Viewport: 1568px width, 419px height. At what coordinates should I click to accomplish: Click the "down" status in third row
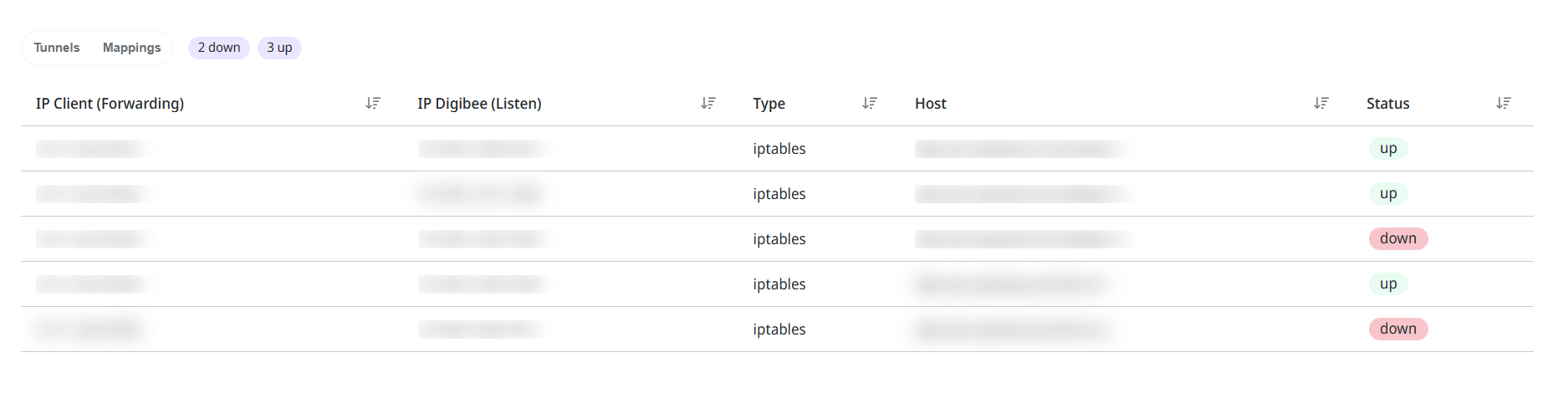point(1397,238)
